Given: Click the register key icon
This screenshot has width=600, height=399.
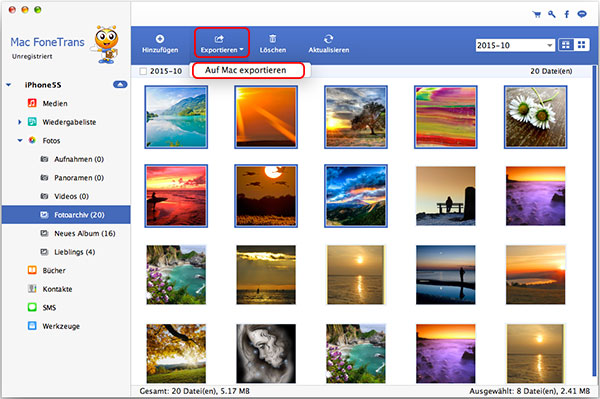Looking at the screenshot, I should [551, 15].
